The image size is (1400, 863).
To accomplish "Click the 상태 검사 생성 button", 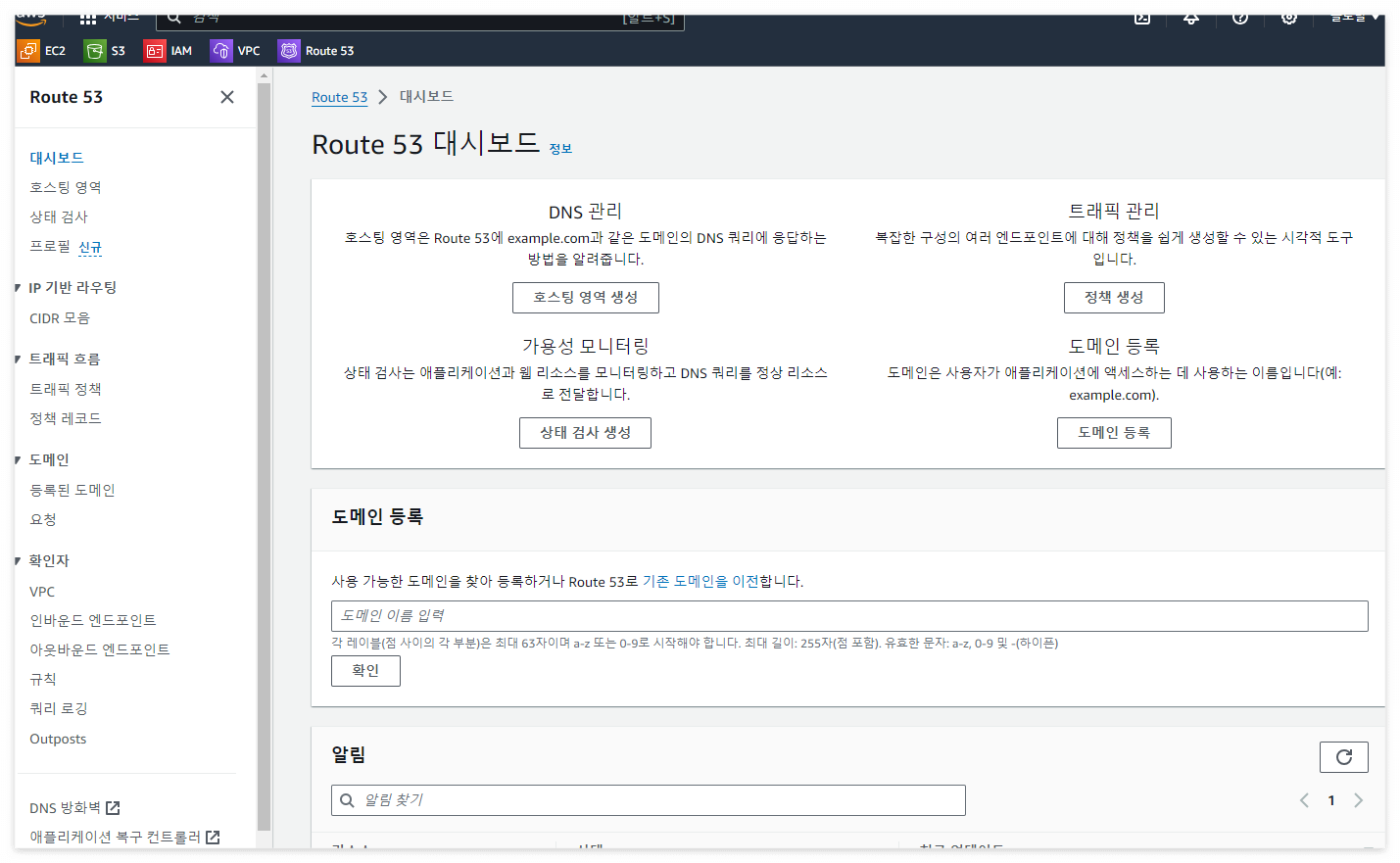I will [585, 433].
